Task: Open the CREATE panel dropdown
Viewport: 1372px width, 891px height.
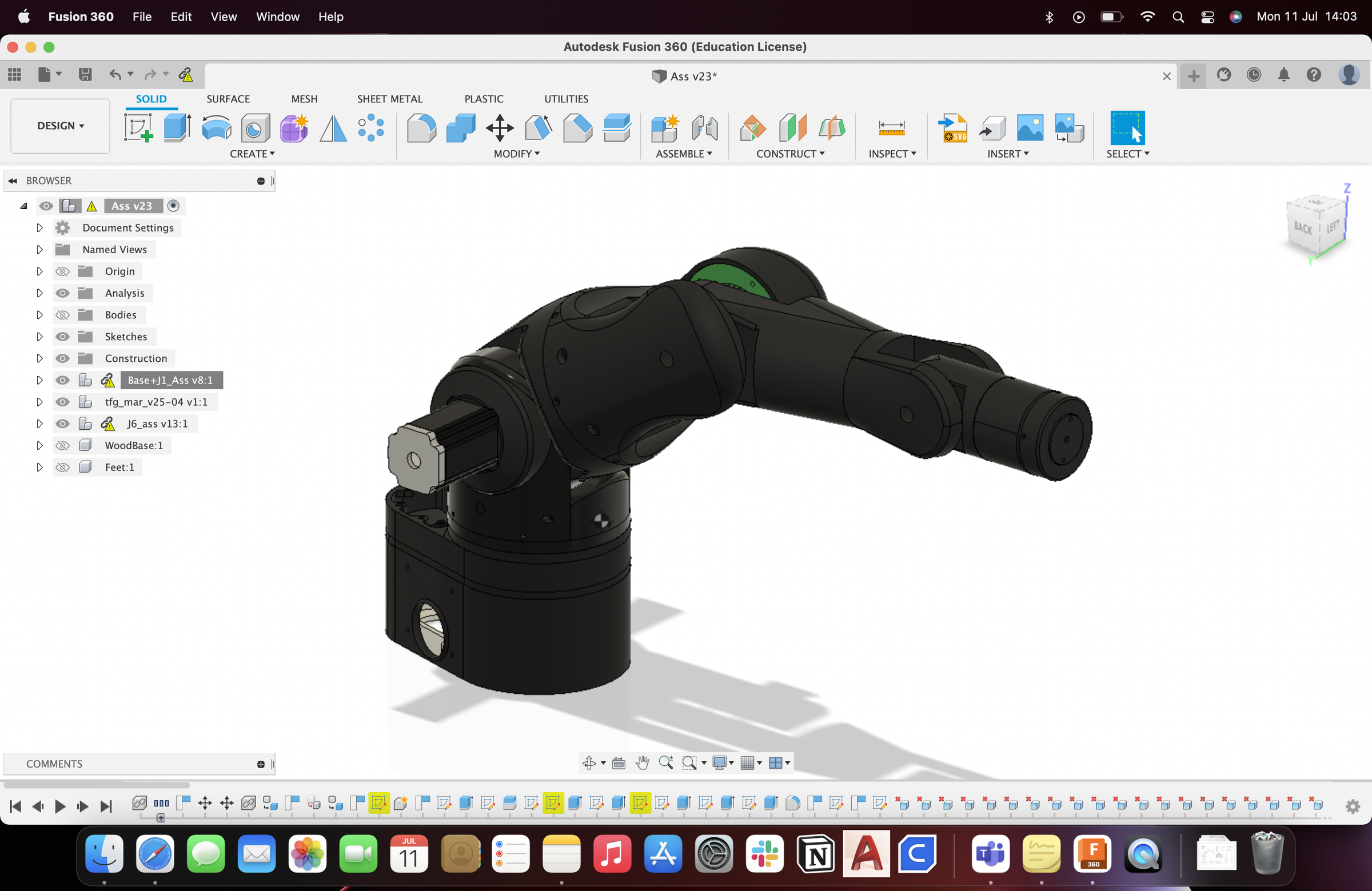Action: pyautogui.click(x=253, y=154)
